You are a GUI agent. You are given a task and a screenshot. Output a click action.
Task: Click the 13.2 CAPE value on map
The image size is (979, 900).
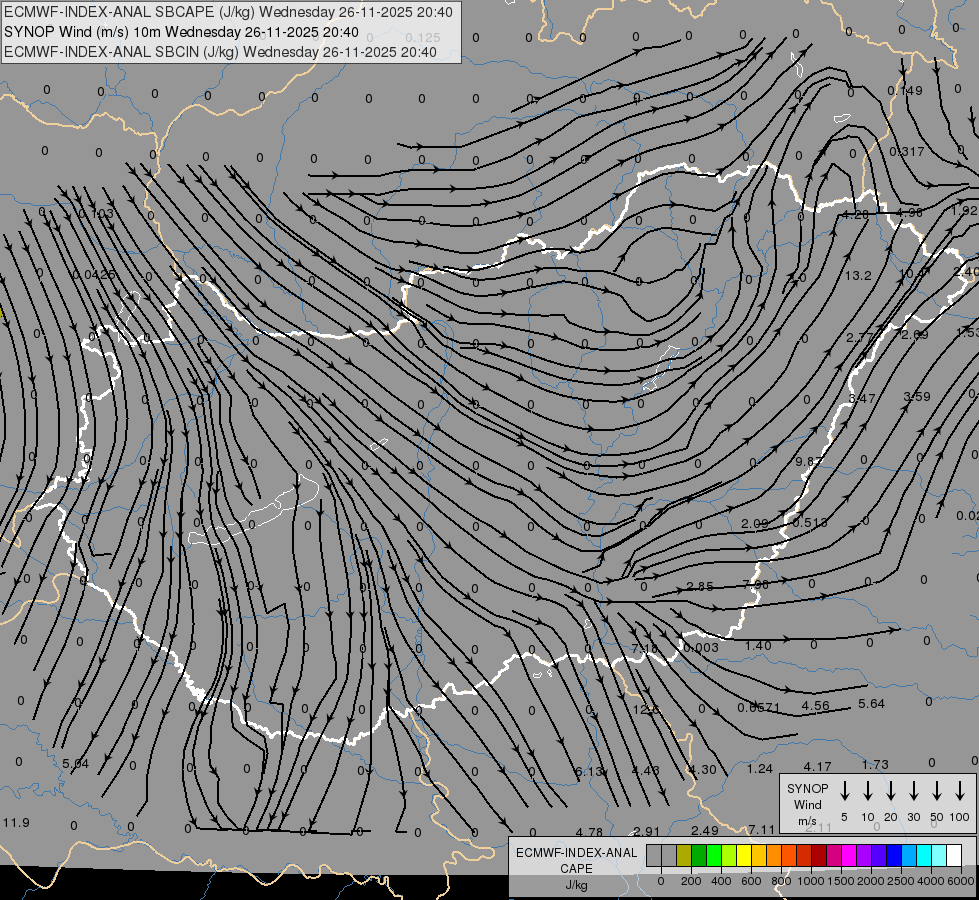point(858,275)
